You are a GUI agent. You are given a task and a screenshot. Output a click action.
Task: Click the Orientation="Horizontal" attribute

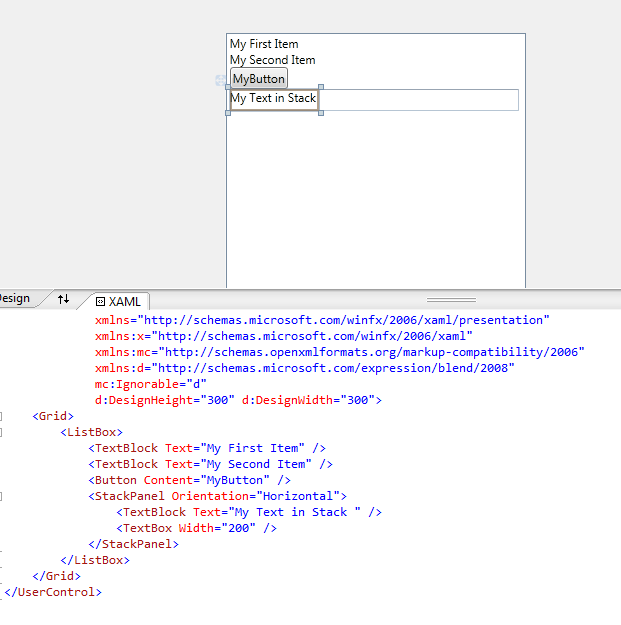[255, 496]
